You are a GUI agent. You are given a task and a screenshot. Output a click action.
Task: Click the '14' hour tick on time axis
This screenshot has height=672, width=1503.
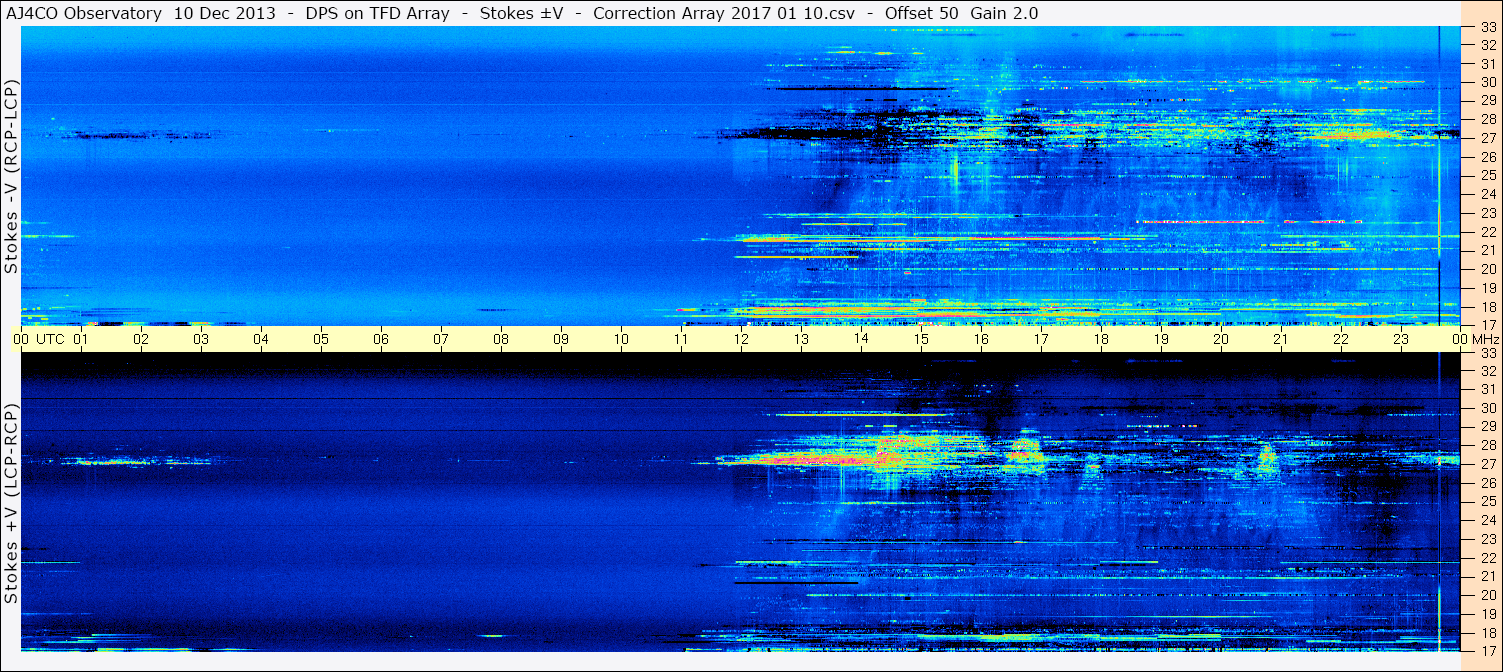pos(861,339)
